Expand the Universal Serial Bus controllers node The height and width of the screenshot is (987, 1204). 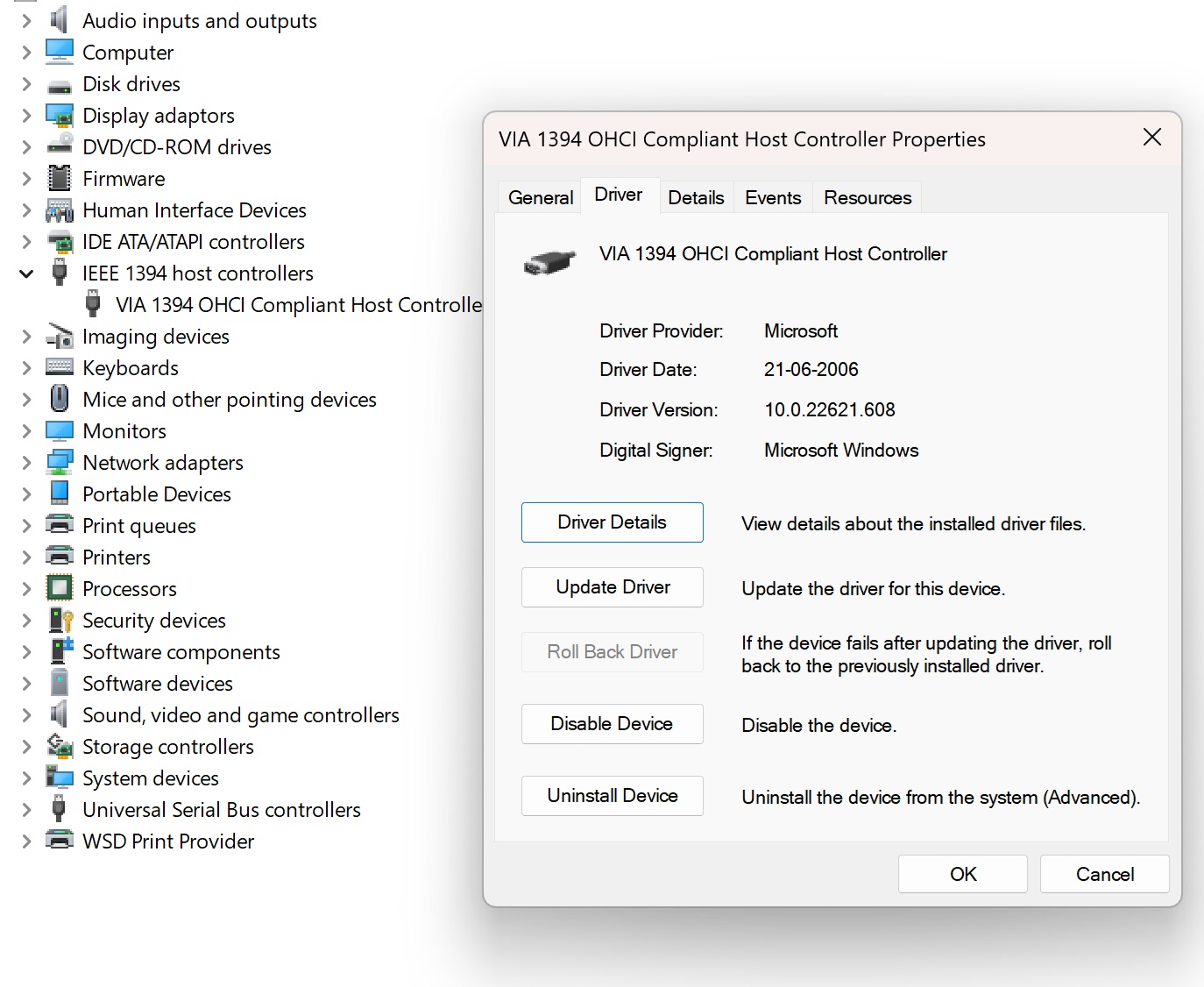(26, 810)
